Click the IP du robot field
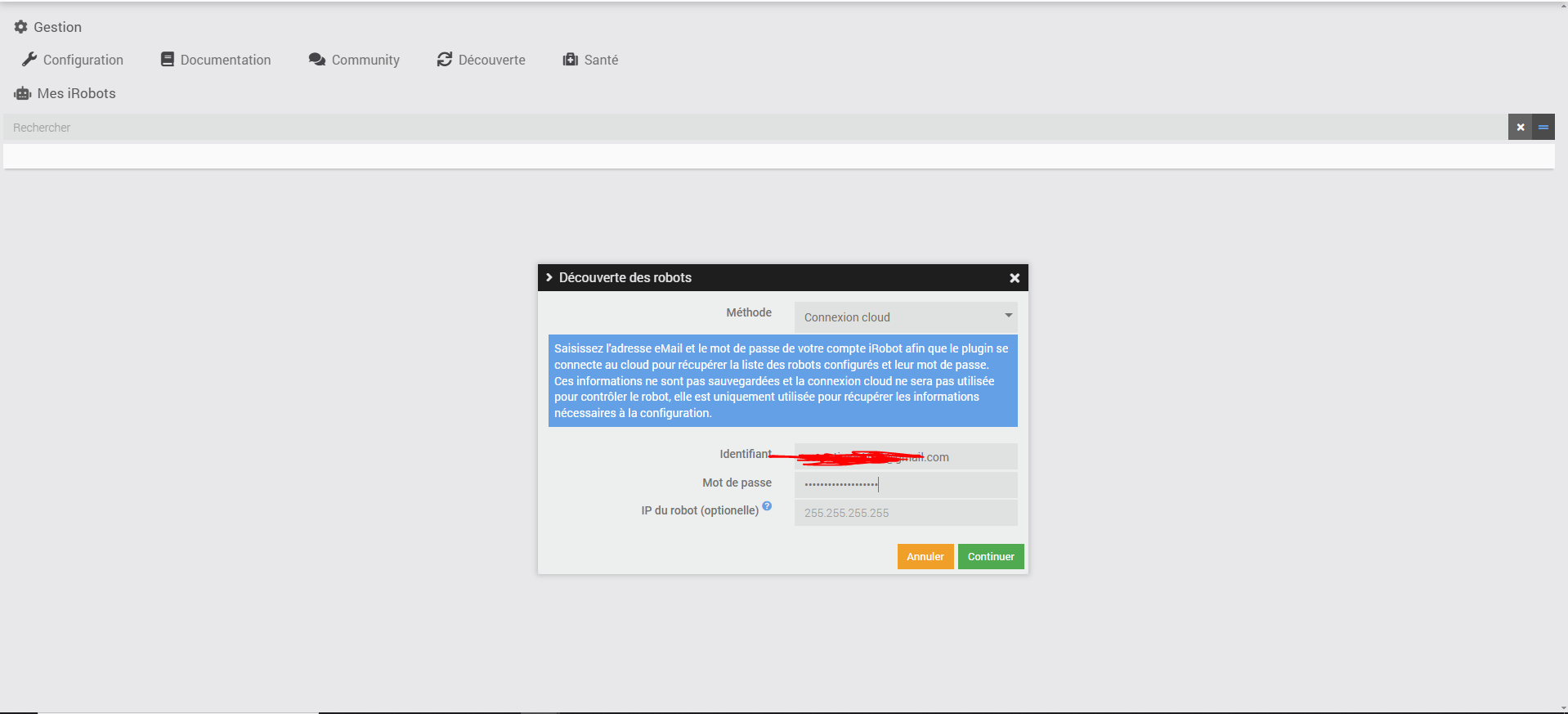 pyautogui.click(x=906, y=513)
